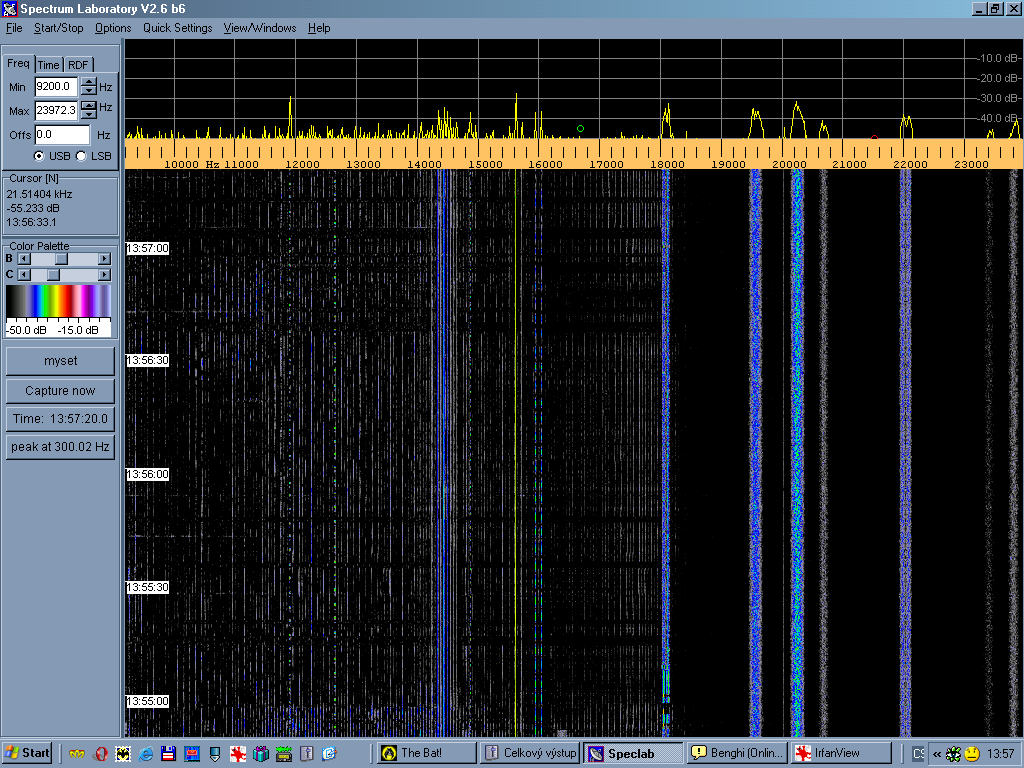Image resolution: width=1024 pixels, height=768 pixels.
Task: Click the rainbow color palette bar
Action: click(x=59, y=301)
